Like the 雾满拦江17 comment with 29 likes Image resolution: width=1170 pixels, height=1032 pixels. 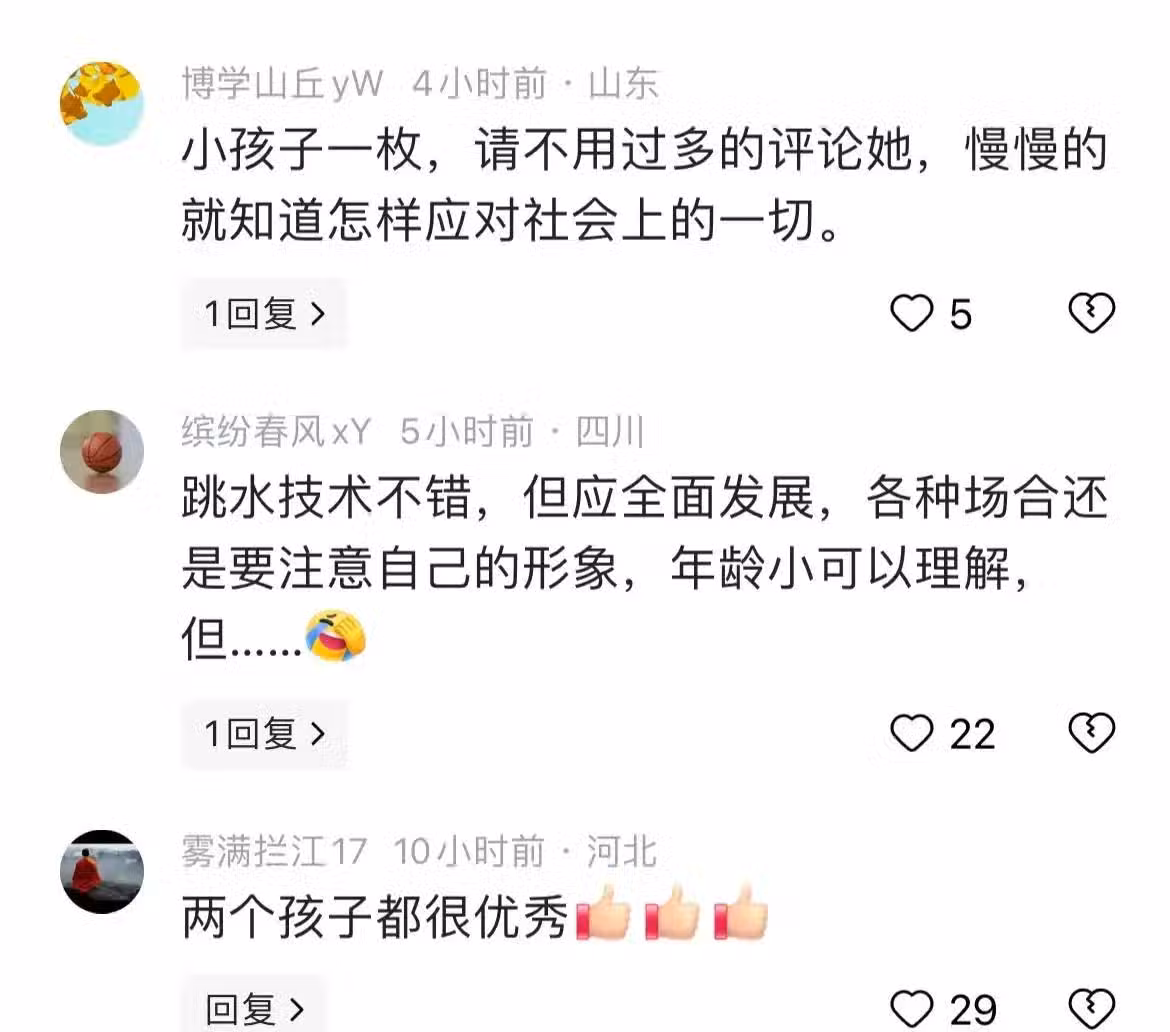911,1009
